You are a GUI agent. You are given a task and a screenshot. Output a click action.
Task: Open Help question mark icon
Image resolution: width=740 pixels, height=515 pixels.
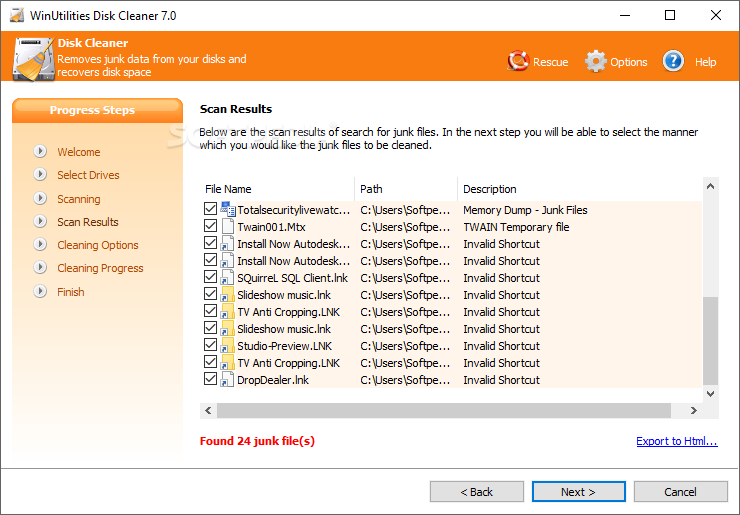[x=673, y=61]
